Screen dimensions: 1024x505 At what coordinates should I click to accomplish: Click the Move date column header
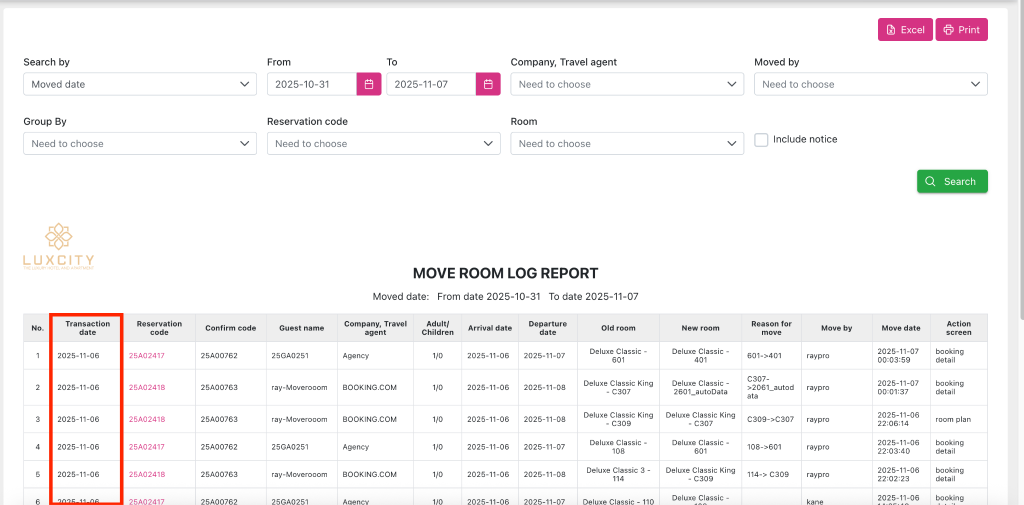click(901, 328)
